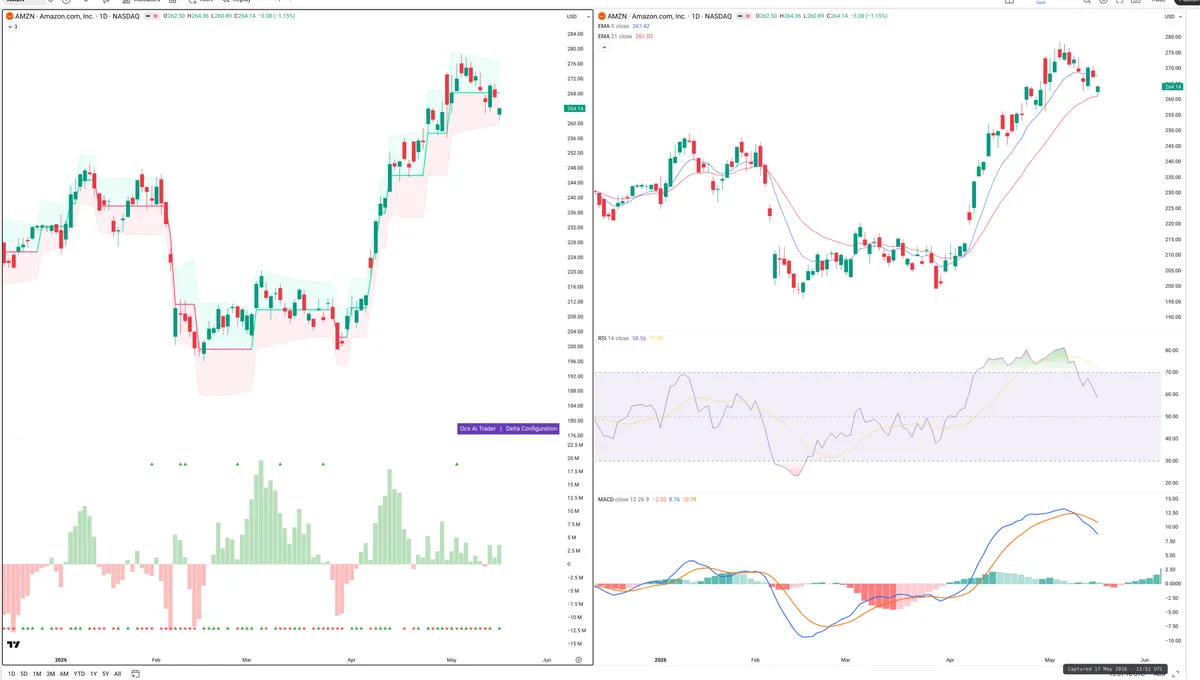This screenshot has height=680, width=1200.
Task: Click the Amazon logo icon on left chart
Action: tap(9, 16)
